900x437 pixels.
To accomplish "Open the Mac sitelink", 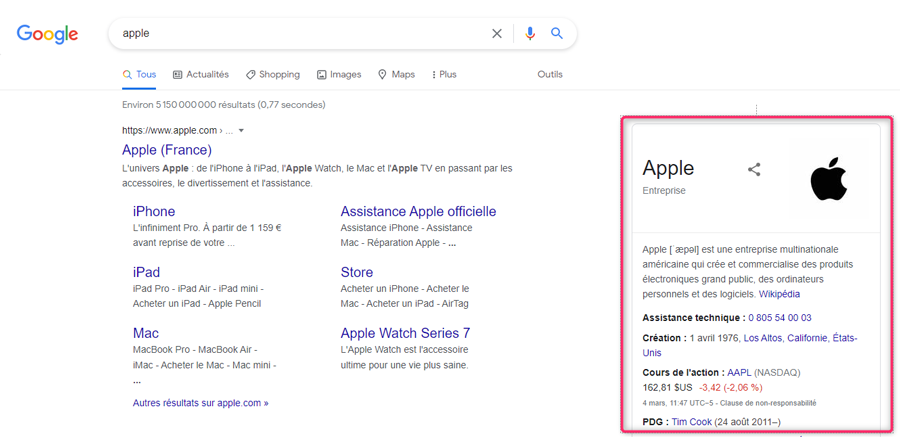I will tap(146, 333).
